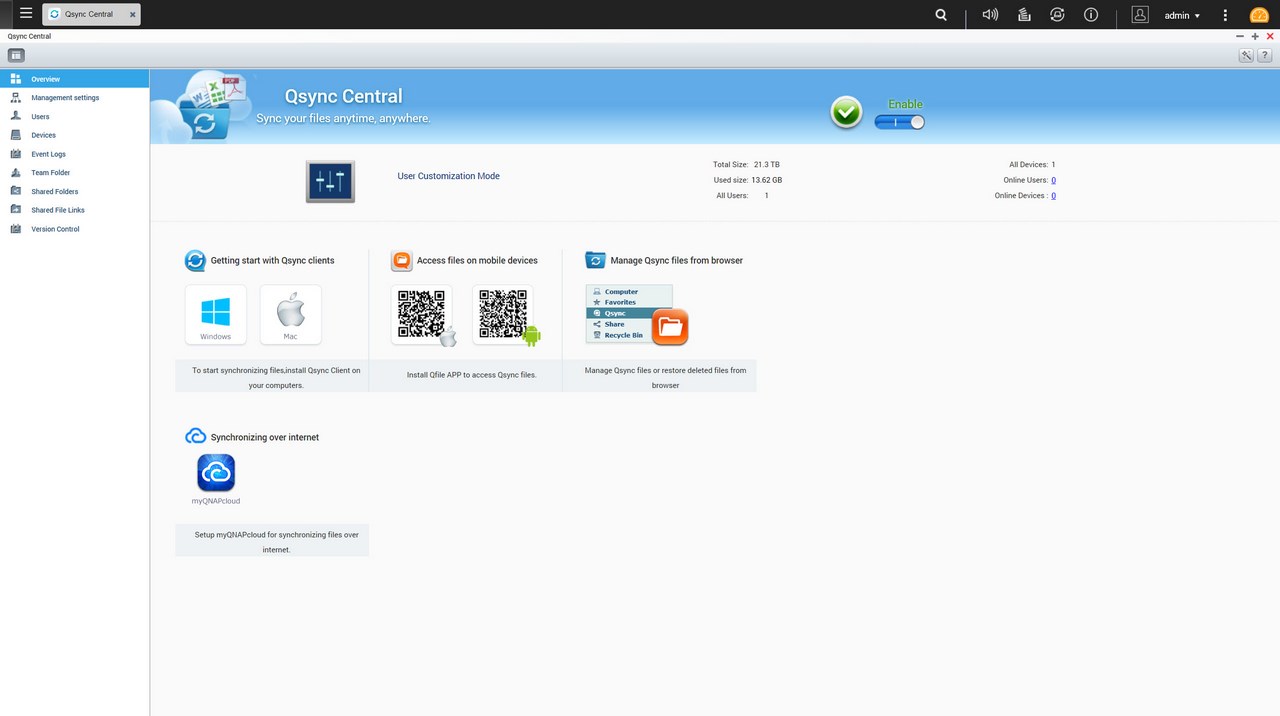Open background tasks icon in top bar
This screenshot has width=1280, height=716.
pos(1024,15)
